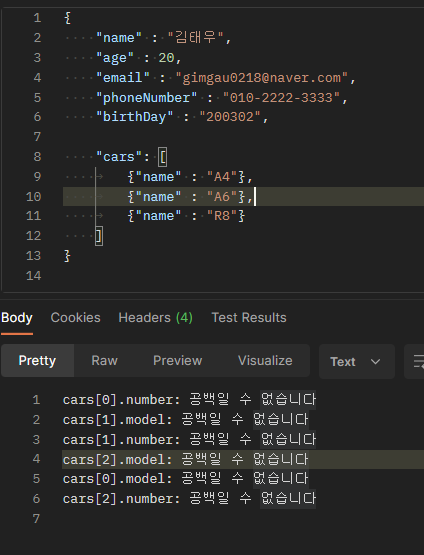Switch to the Test Results tab
Image resolution: width=424 pixels, height=555 pixels.
click(x=249, y=317)
